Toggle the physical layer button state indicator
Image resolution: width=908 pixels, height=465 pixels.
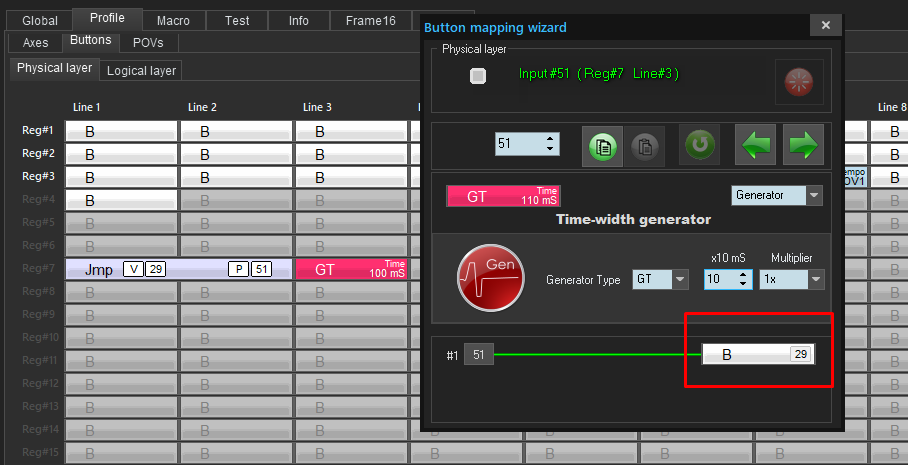point(477,76)
